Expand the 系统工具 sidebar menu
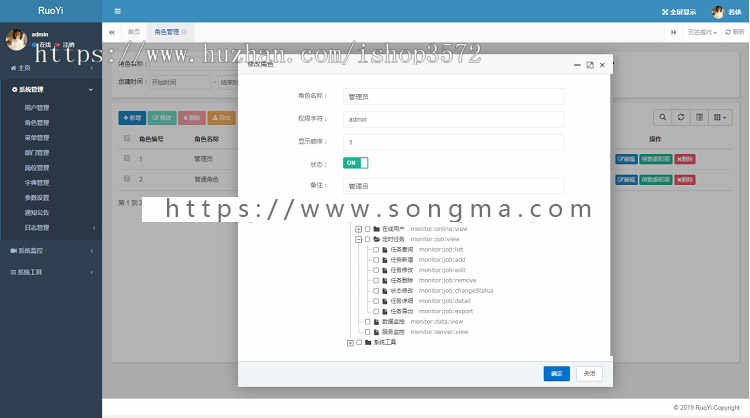 (x=92, y=272)
